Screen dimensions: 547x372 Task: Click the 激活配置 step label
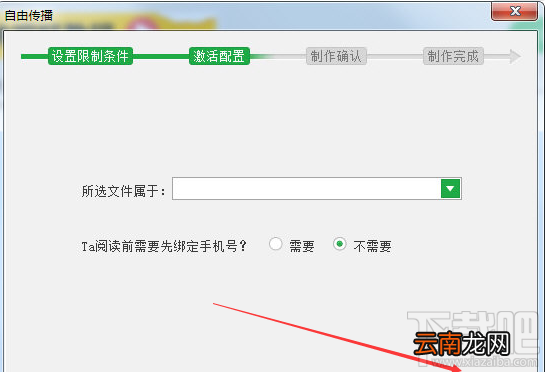219,56
